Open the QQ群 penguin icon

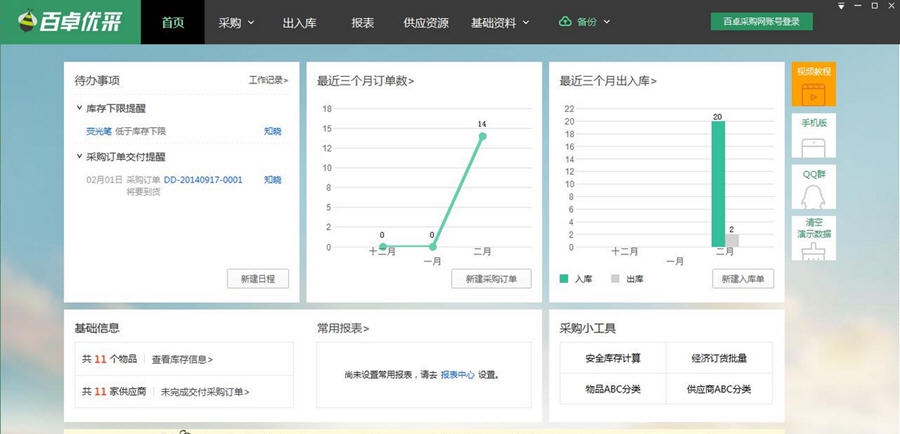tap(813, 195)
